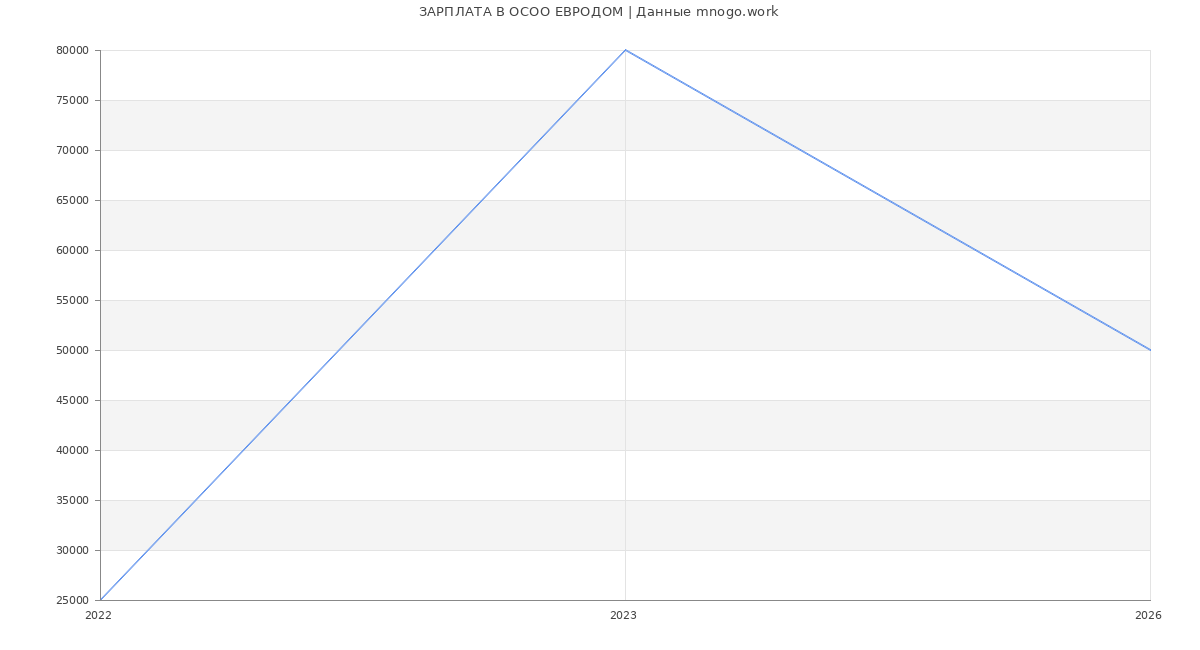The image size is (1200, 650).
Task: Click the 2026 x-axis label
Action: 1148,616
